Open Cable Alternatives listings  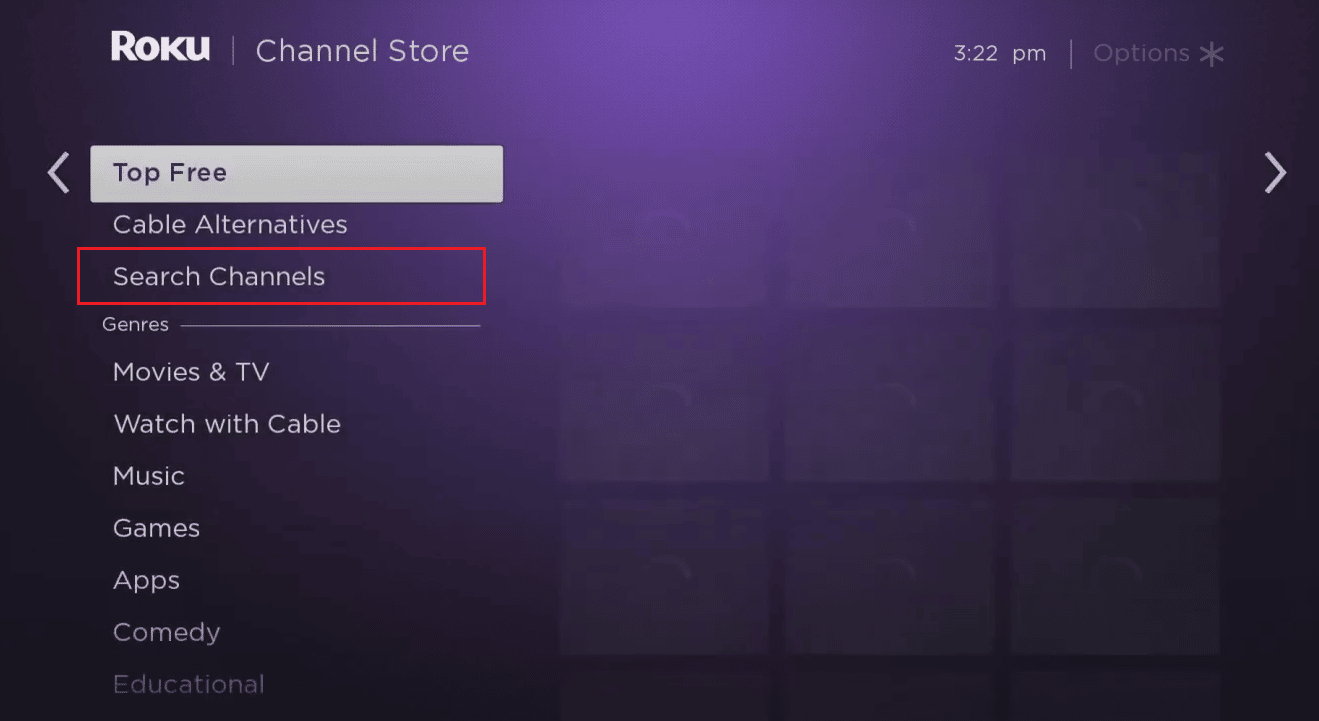230,224
